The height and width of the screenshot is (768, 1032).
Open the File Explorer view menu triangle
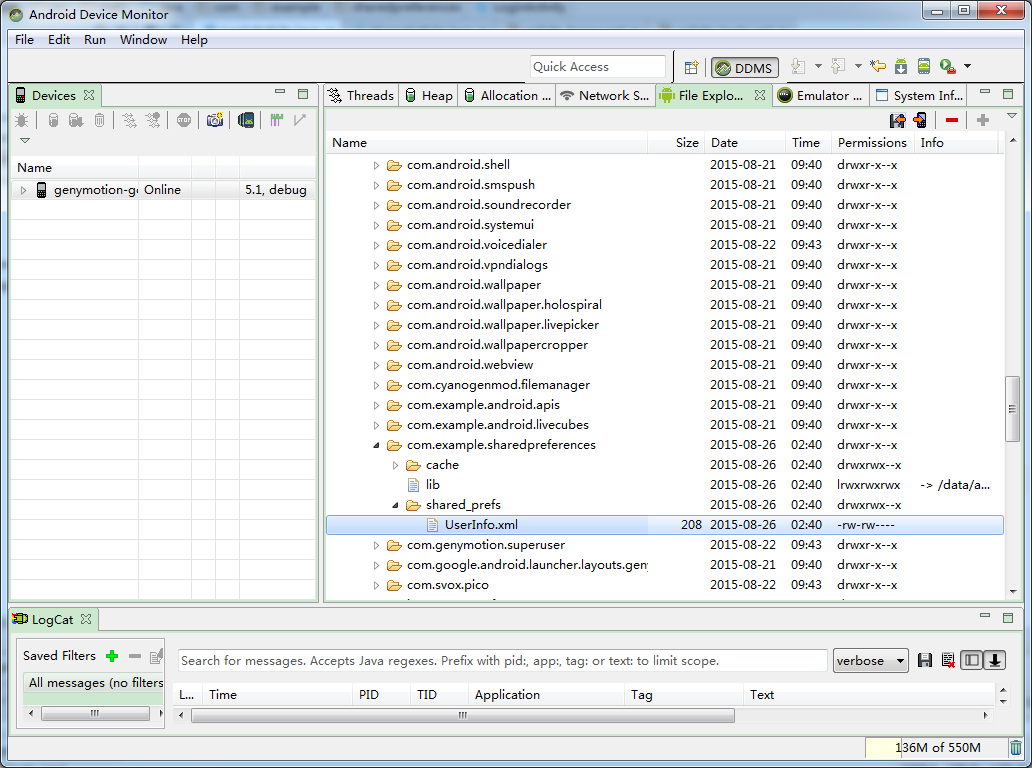tap(1012, 116)
